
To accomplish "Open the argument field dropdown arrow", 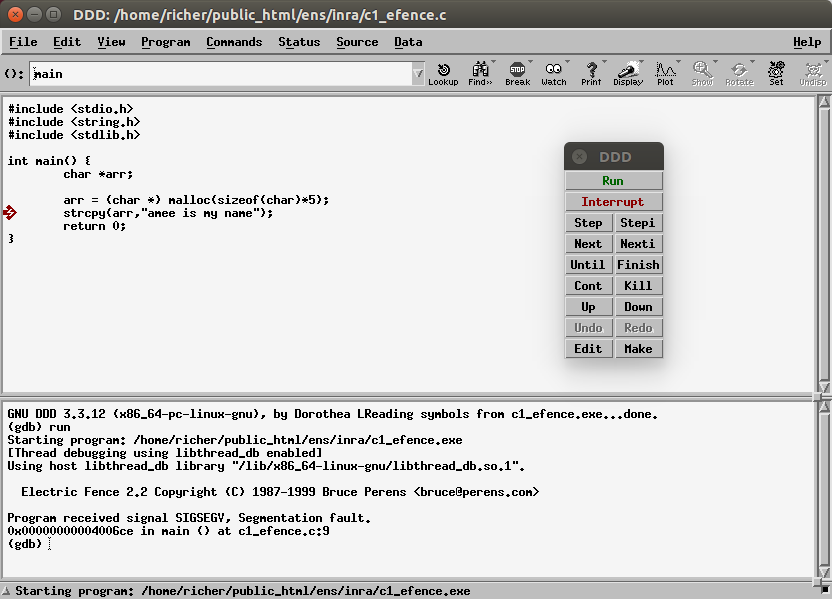I will (x=418, y=74).
